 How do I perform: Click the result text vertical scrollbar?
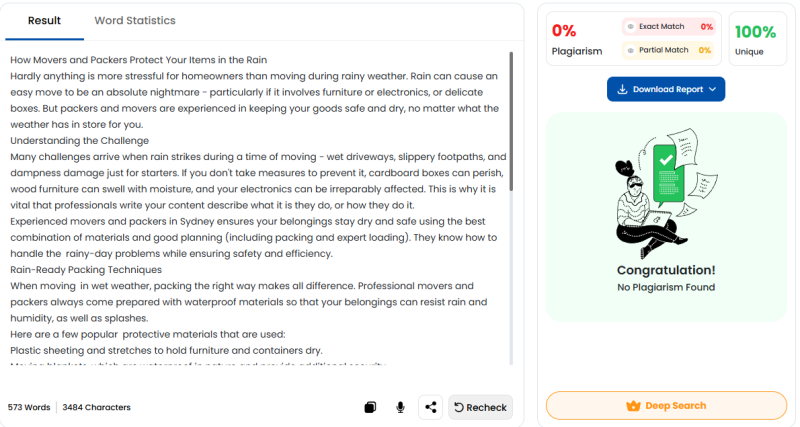tap(511, 121)
